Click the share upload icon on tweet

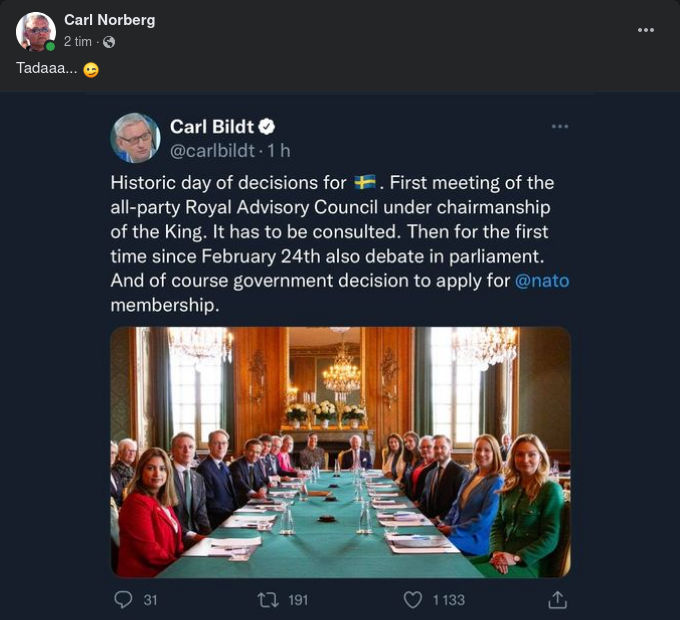(558, 599)
